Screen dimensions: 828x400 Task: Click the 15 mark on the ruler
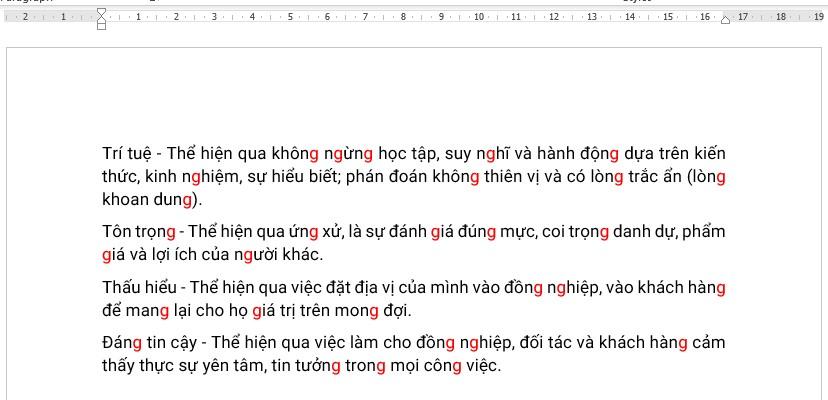[x=668, y=17]
